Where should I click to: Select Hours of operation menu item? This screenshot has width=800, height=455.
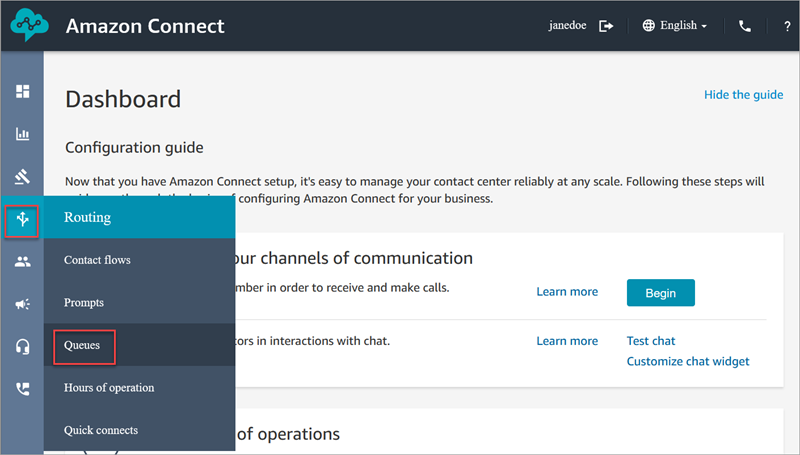[109, 387]
